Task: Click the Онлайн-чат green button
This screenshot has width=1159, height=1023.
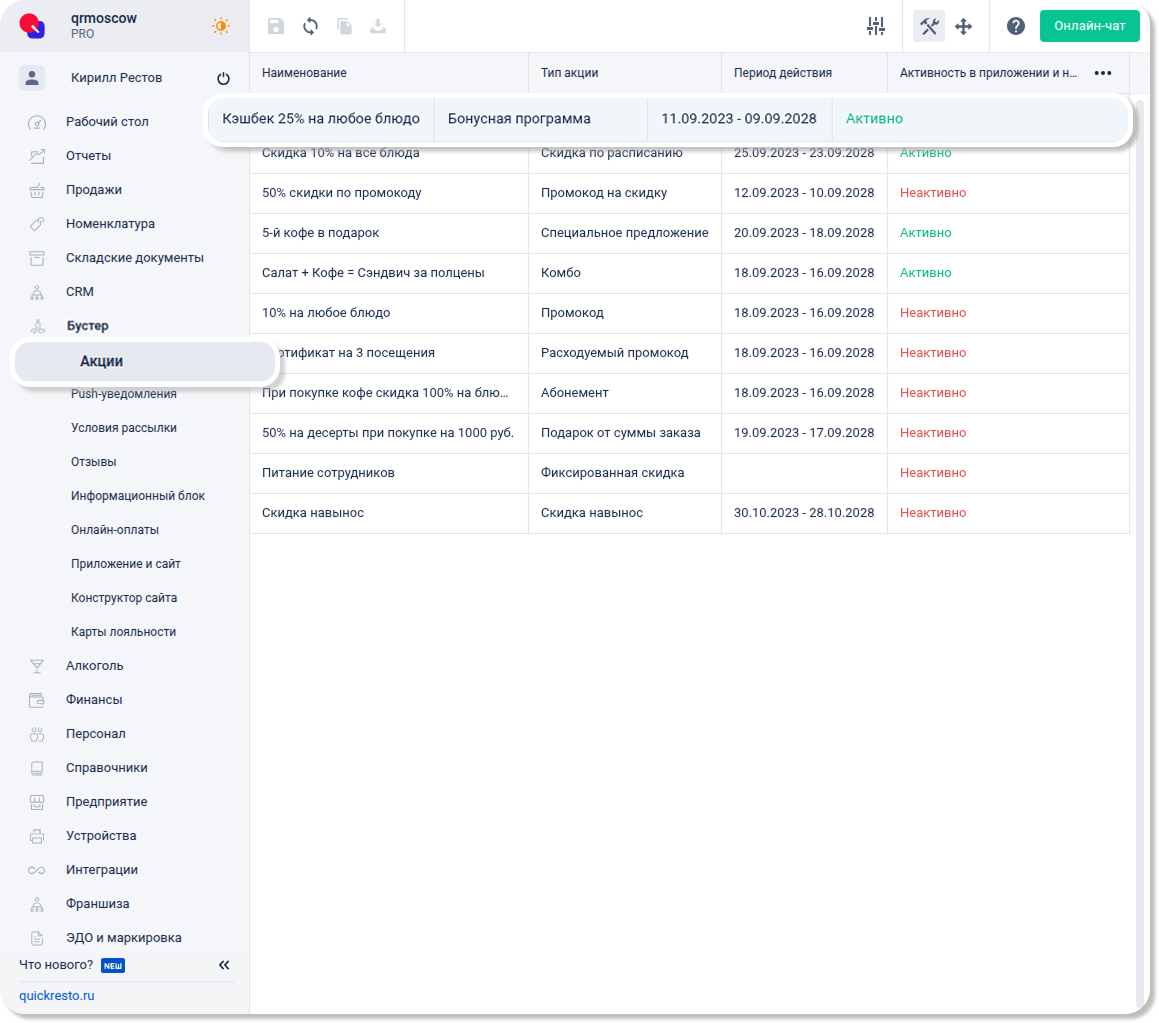Action: click(1089, 26)
